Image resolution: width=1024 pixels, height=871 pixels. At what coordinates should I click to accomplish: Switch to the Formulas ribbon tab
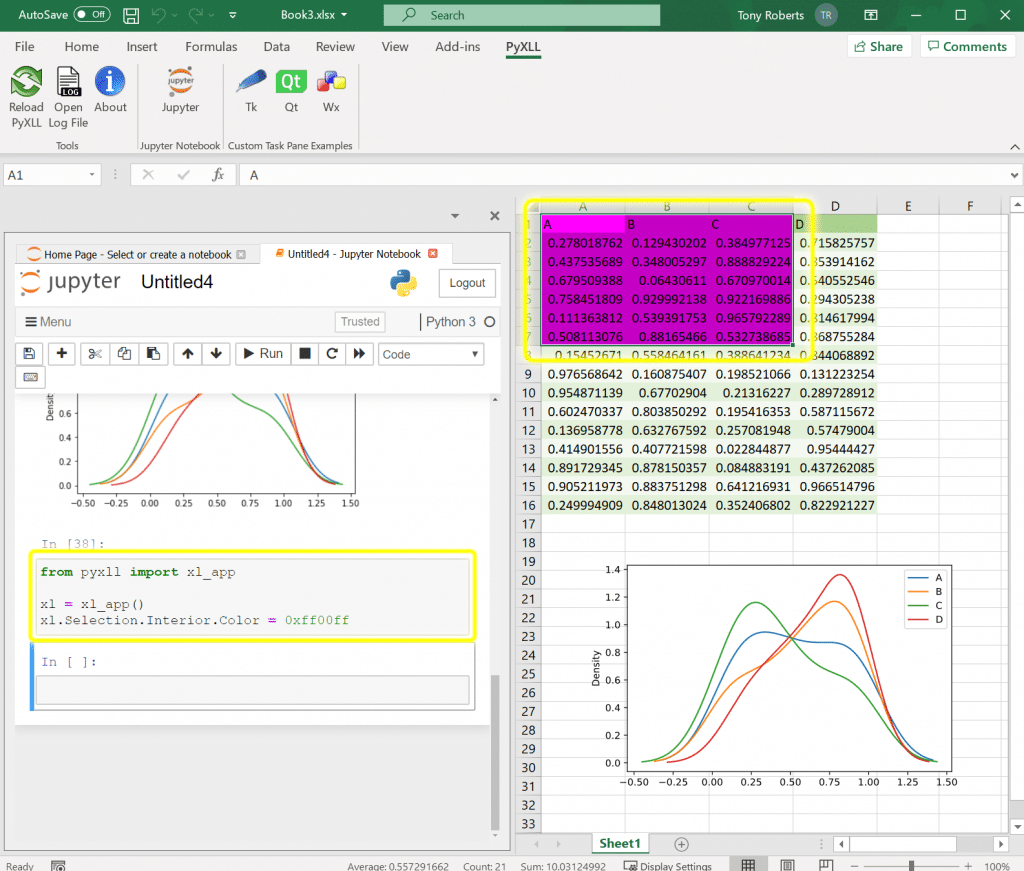[211, 47]
